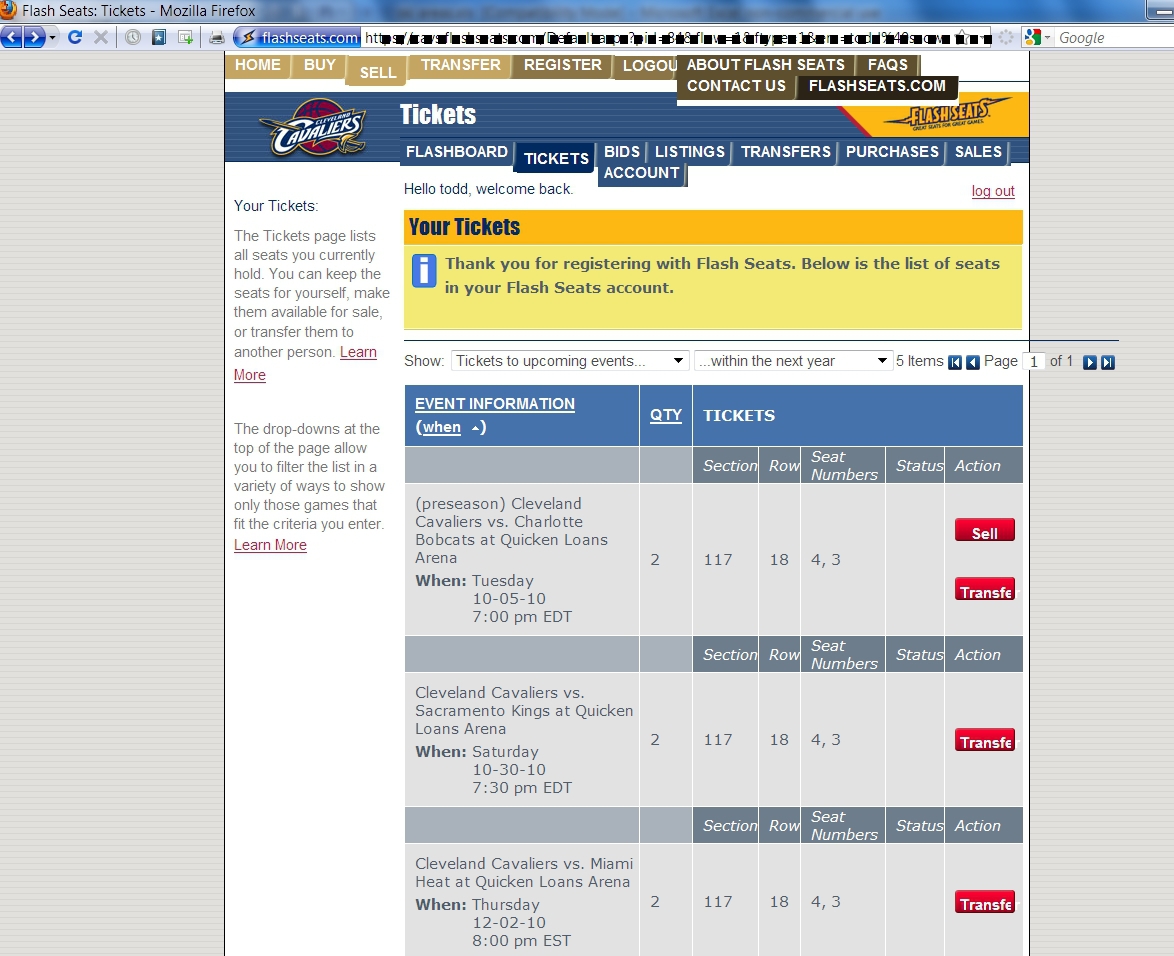
Task: Click the '5 Items' count text
Action: (x=919, y=361)
